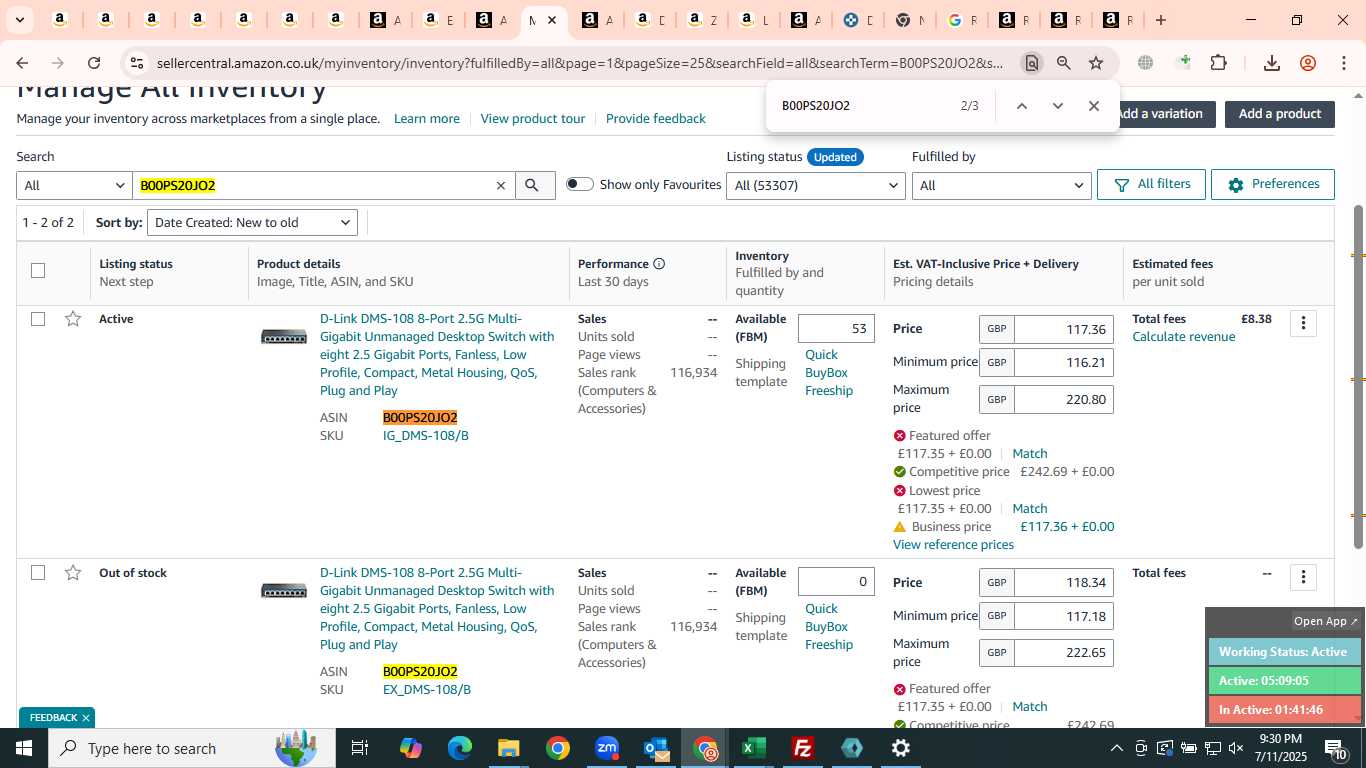Click View reference prices link
Viewport: 1366px width, 768px height.
coord(953,545)
